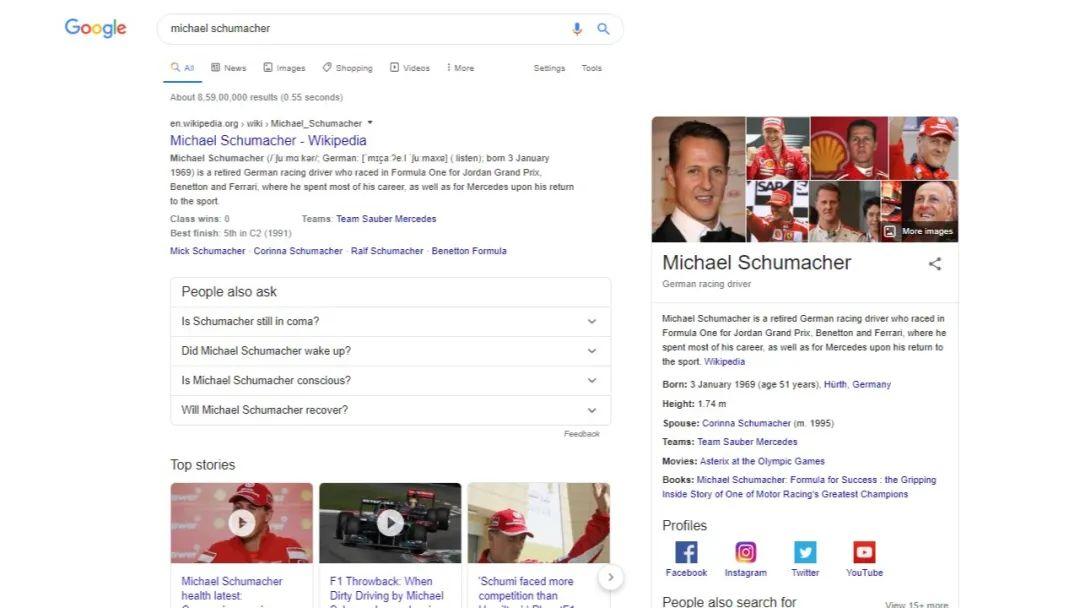The height and width of the screenshot is (608, 1080).
Task: Click the share icon in the knowledge panel
Action: click(x=934, y=264)
